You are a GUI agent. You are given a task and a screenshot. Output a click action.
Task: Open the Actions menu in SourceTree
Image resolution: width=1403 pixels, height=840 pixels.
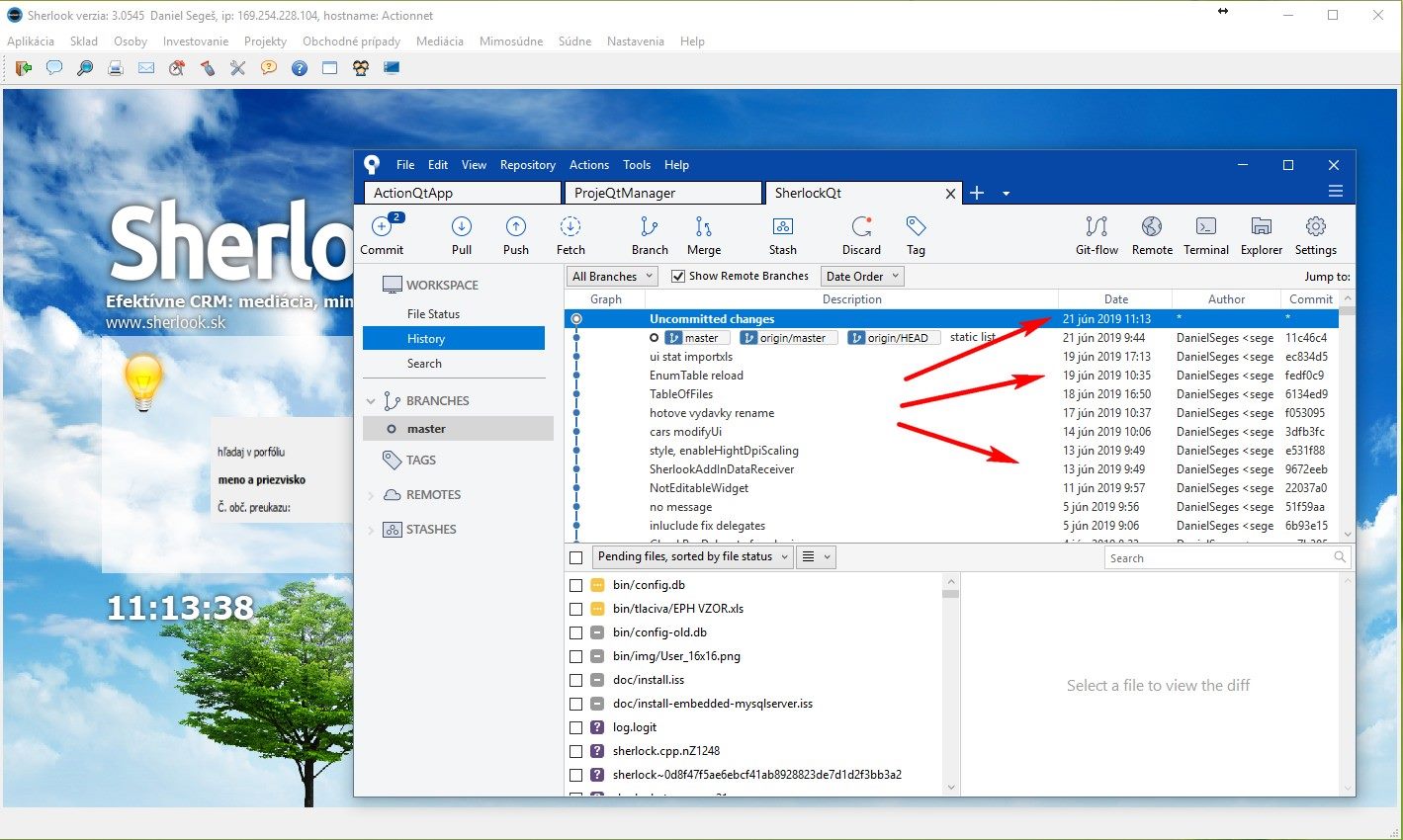(589, 165)
